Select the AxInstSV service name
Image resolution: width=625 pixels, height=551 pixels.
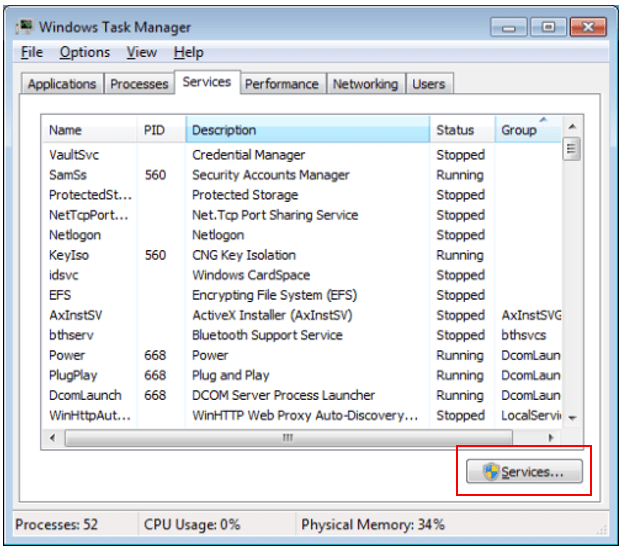pyautogui.click(x=76, y=315)
